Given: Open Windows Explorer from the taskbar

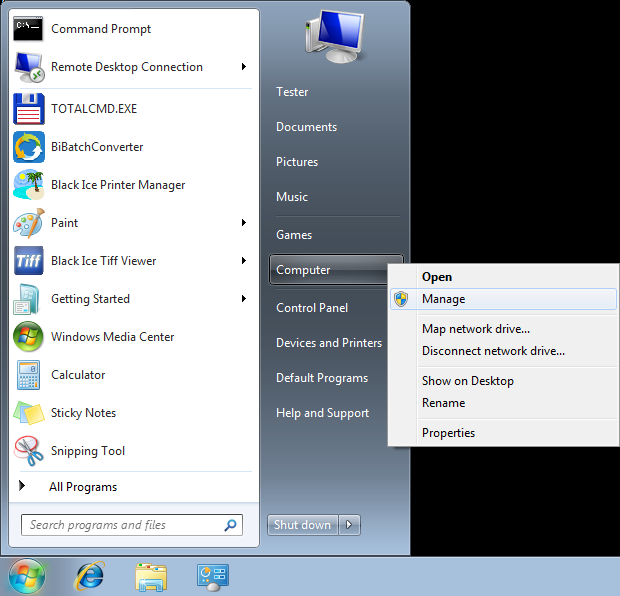Looking at the screenshot, I should (x=151, y=577).
